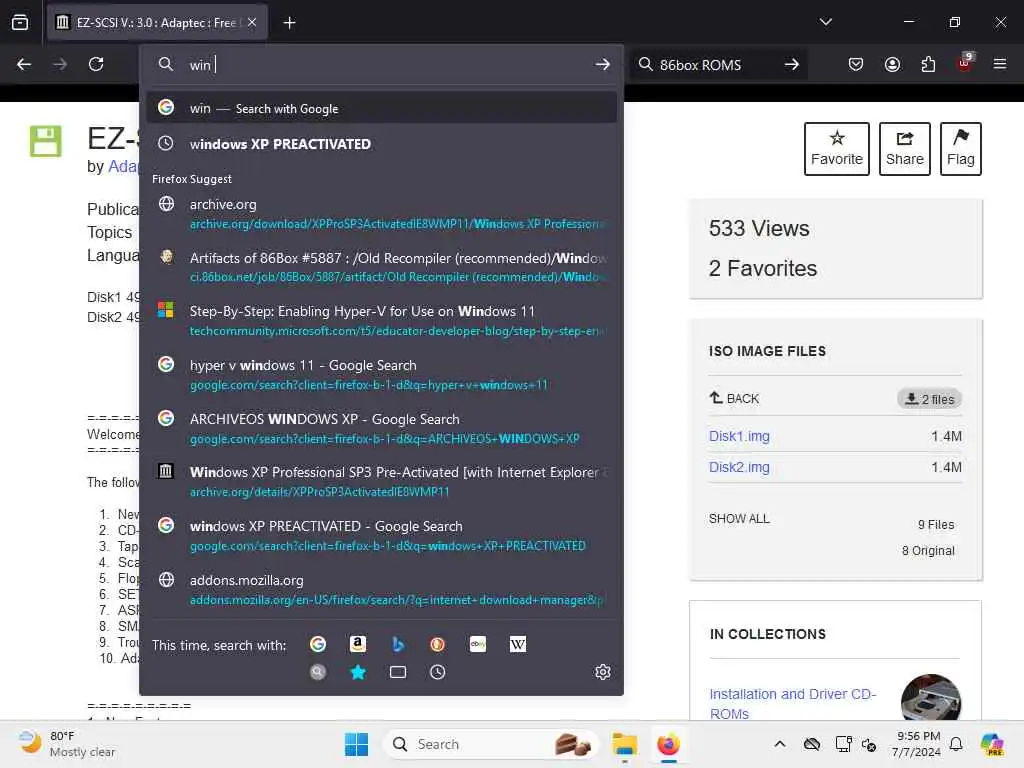Open the Firefox hamburger menu
Image resolution: width=1024 pixels, height=768 pixels.
point(999,64)
